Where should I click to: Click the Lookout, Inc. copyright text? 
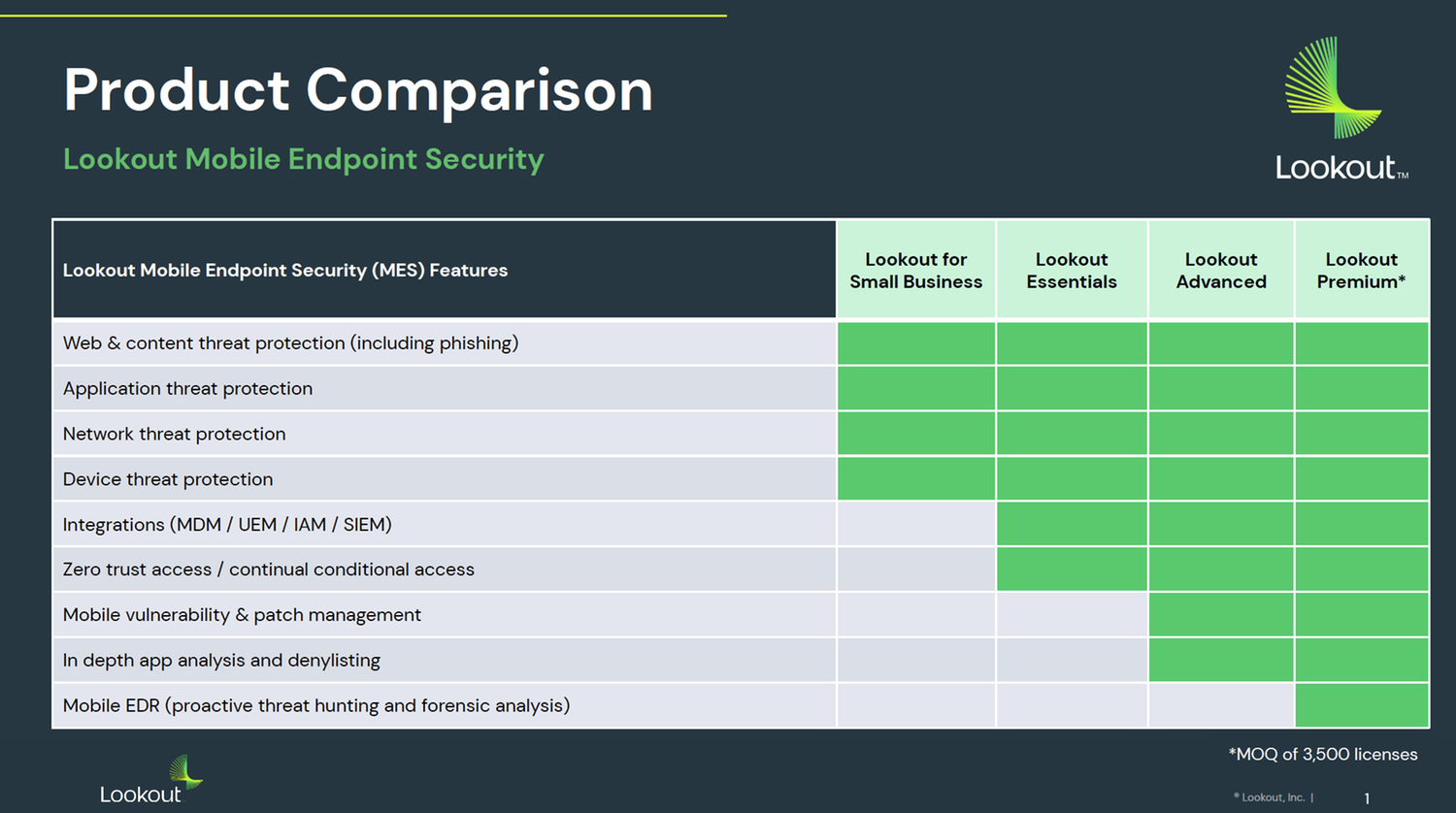pos(1274,797)
